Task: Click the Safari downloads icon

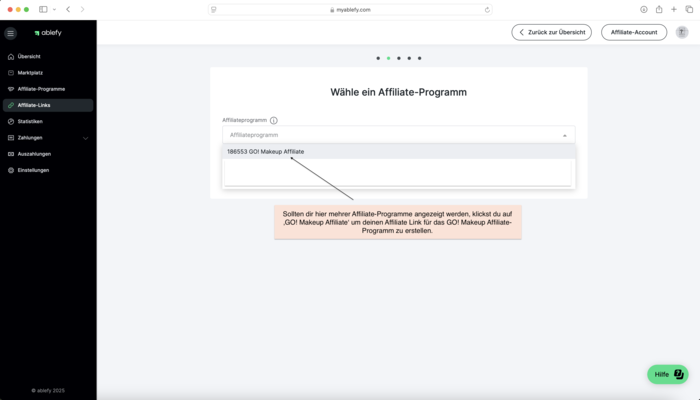Action: (644, 9)
